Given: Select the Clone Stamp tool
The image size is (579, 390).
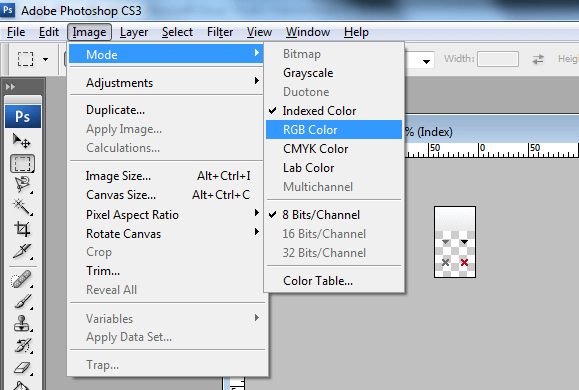Looking at the screenshot, I should tap(22, 324).
